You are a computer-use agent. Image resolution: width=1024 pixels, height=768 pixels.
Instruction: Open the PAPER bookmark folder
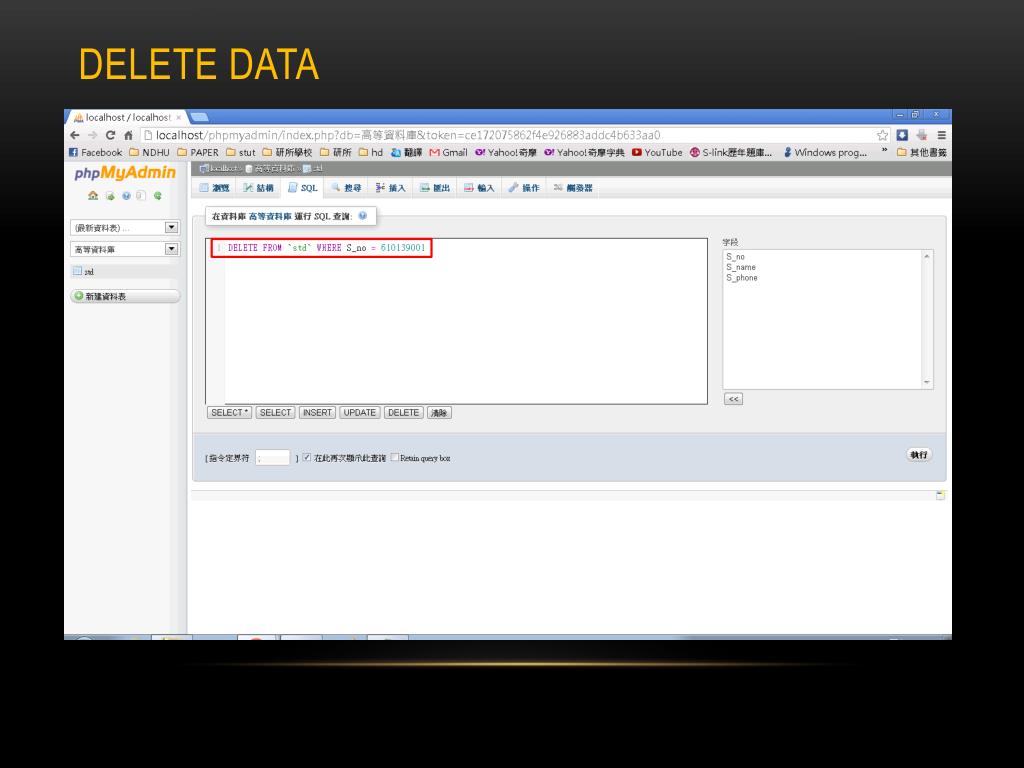(198, 152)
